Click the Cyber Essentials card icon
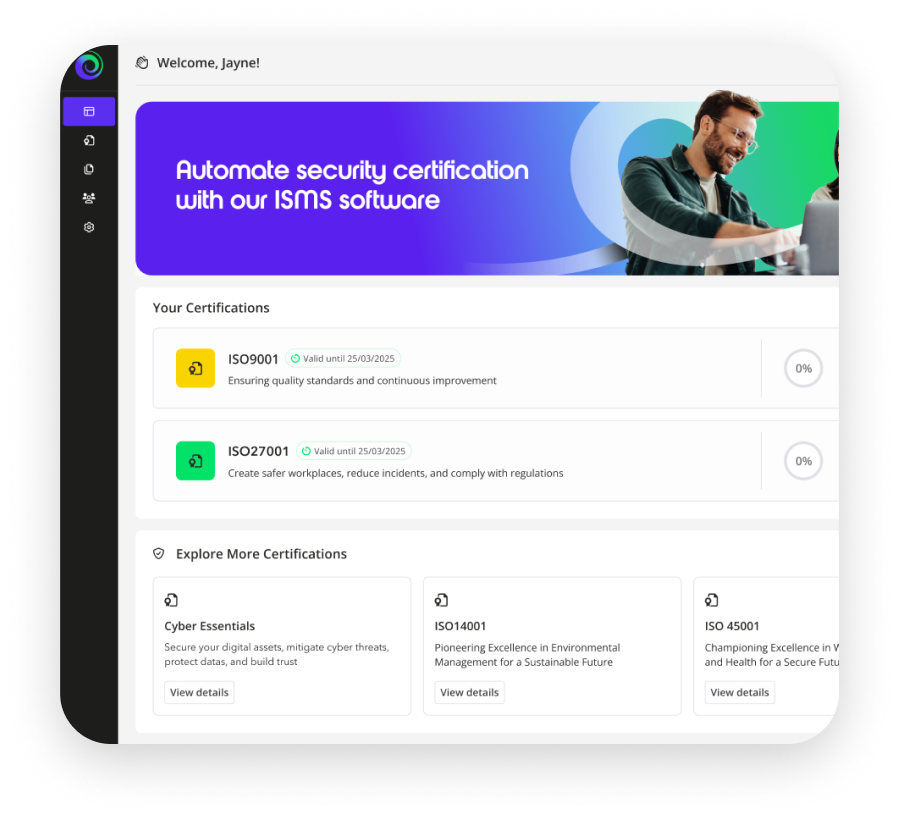The height and width of the screenshot is (819, 899). click(171, 600)
